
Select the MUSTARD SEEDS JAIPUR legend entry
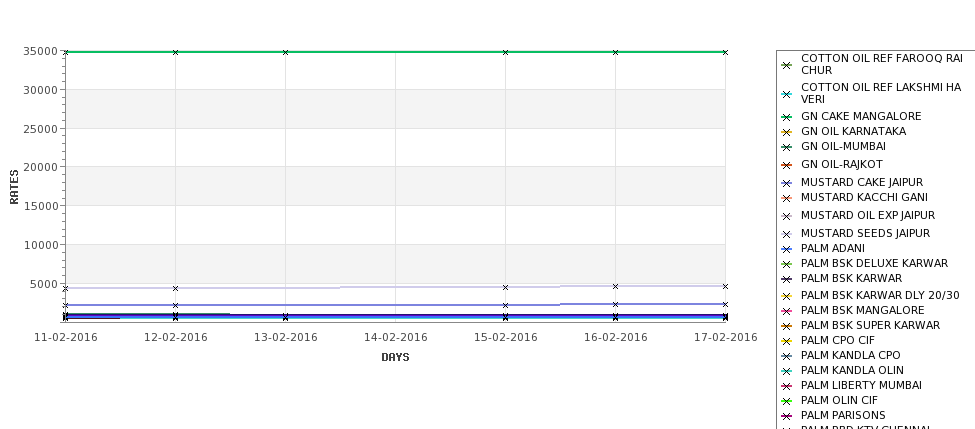coord(865,233)
